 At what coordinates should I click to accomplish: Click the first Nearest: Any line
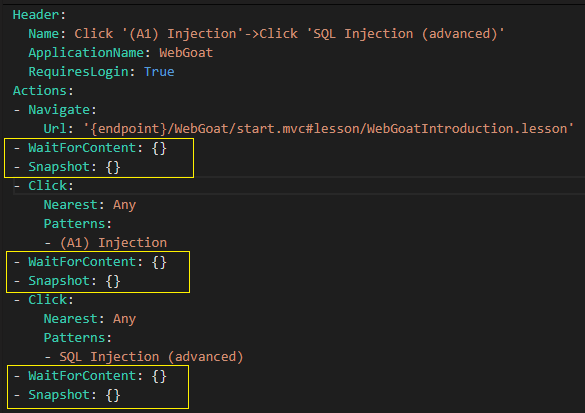[90, 205]
